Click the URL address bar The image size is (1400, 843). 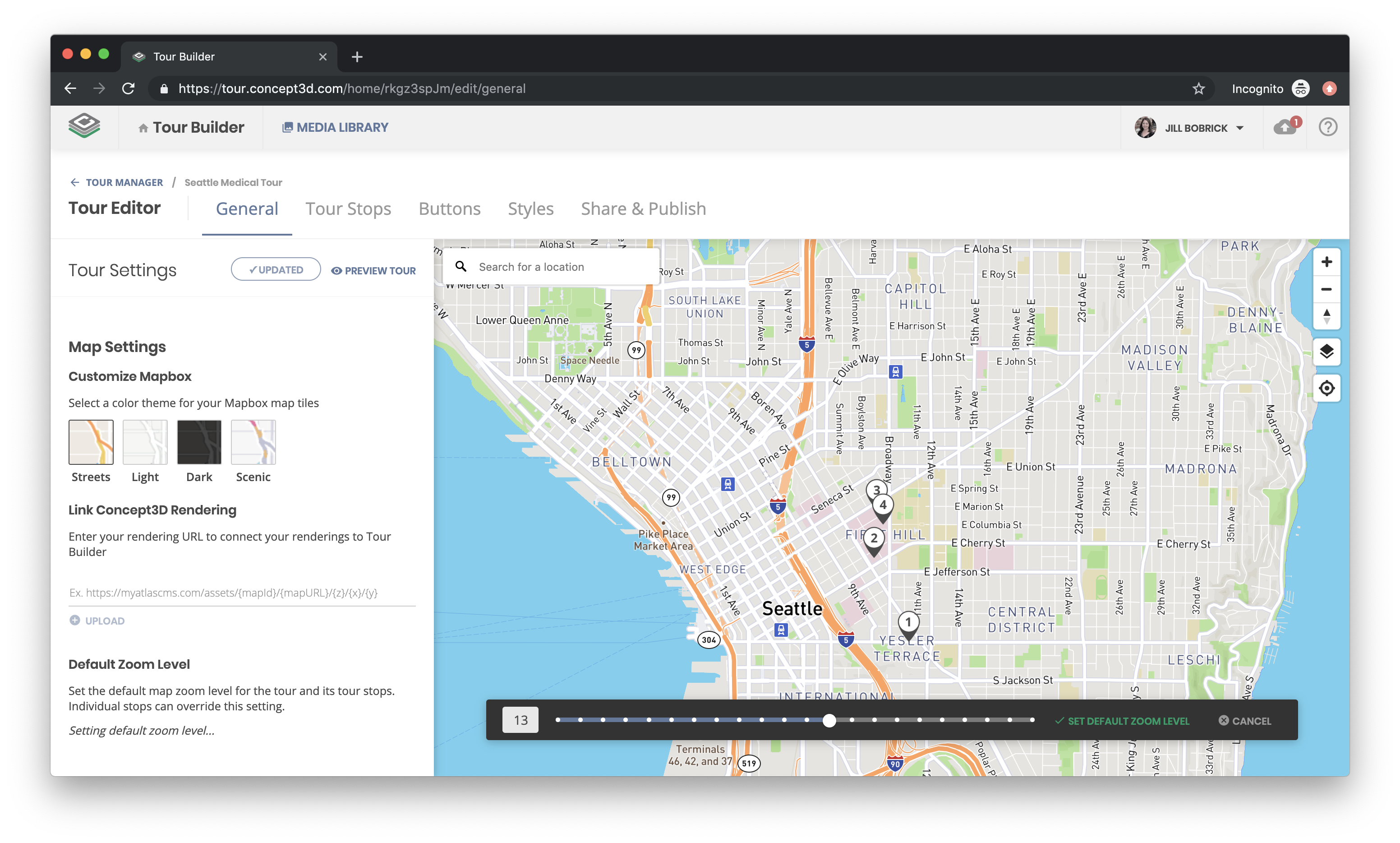click(x=681, y=88)
